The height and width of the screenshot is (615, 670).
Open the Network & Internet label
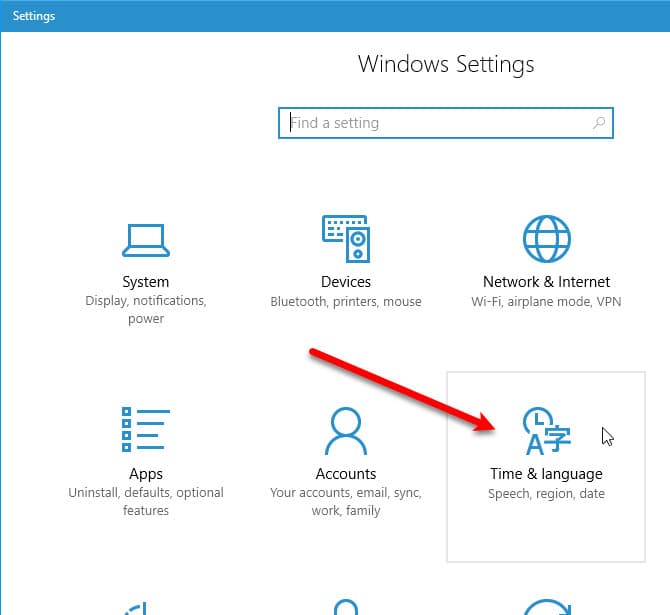(x=546, y=282)
